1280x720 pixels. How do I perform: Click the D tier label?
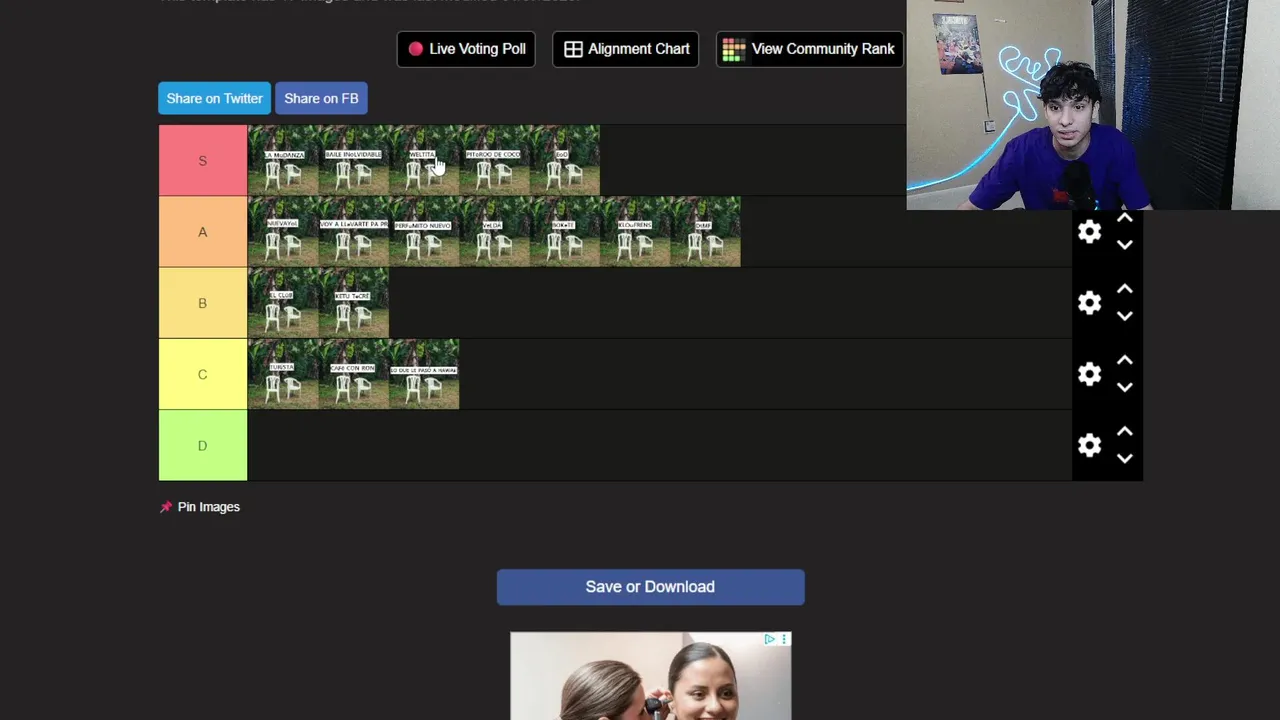point(203,445)
